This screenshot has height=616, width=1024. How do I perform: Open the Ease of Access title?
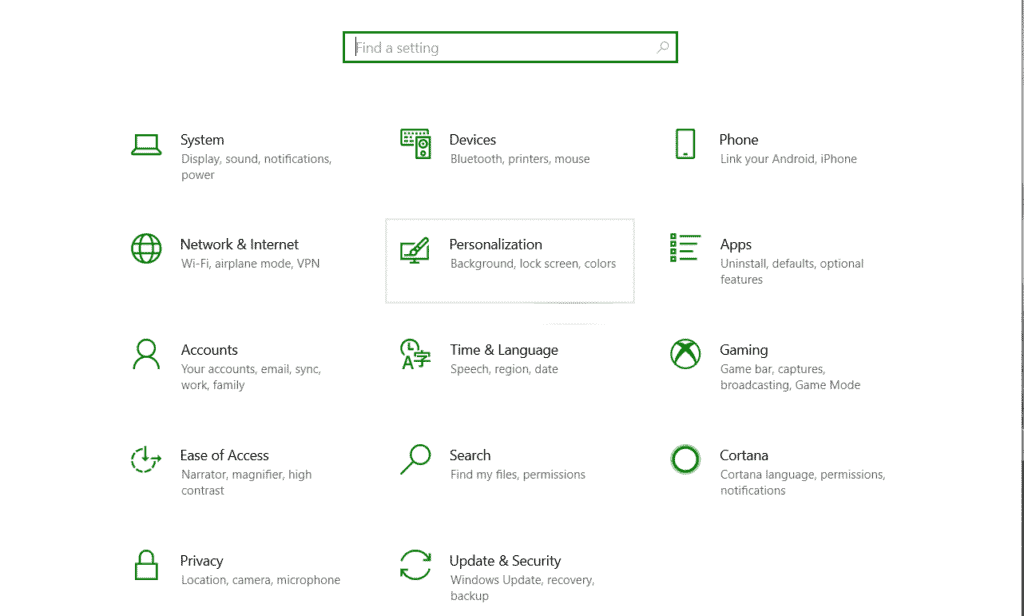(224, 455)
